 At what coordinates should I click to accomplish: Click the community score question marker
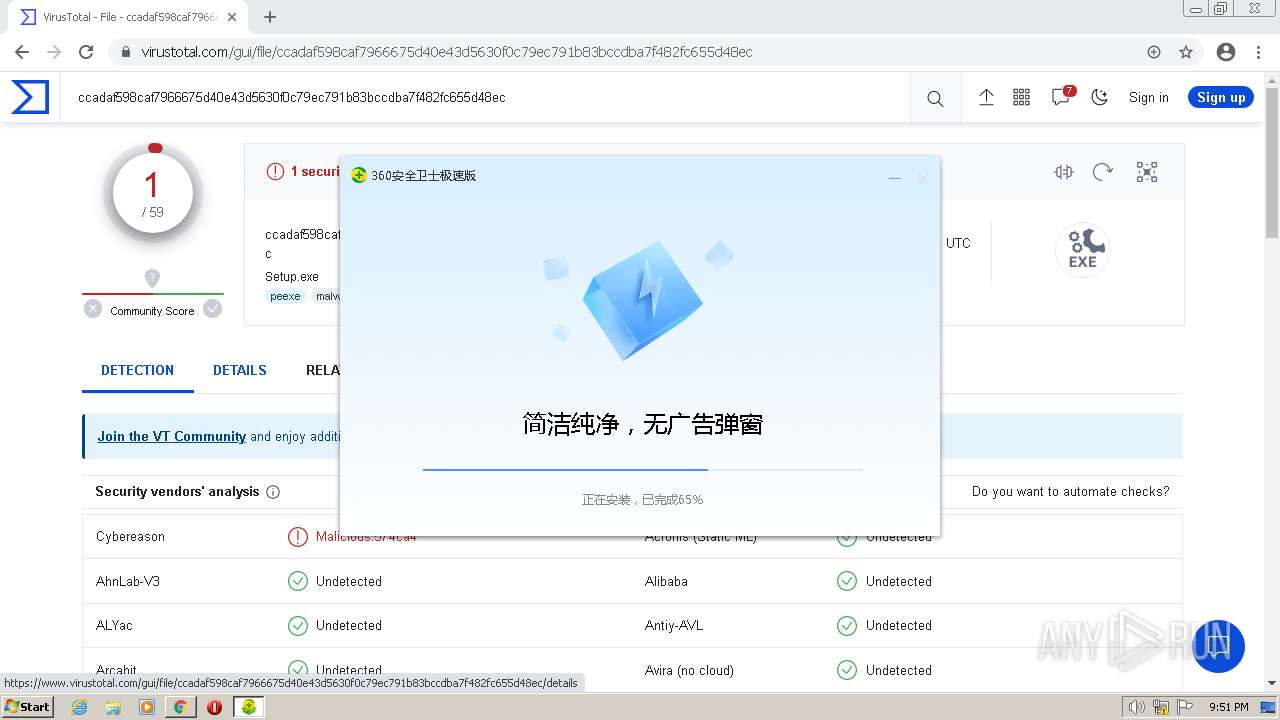(152, 278)
